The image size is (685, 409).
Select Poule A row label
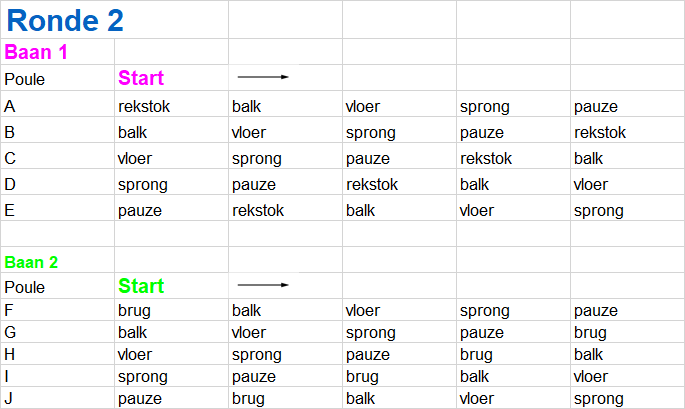point(58,106)
